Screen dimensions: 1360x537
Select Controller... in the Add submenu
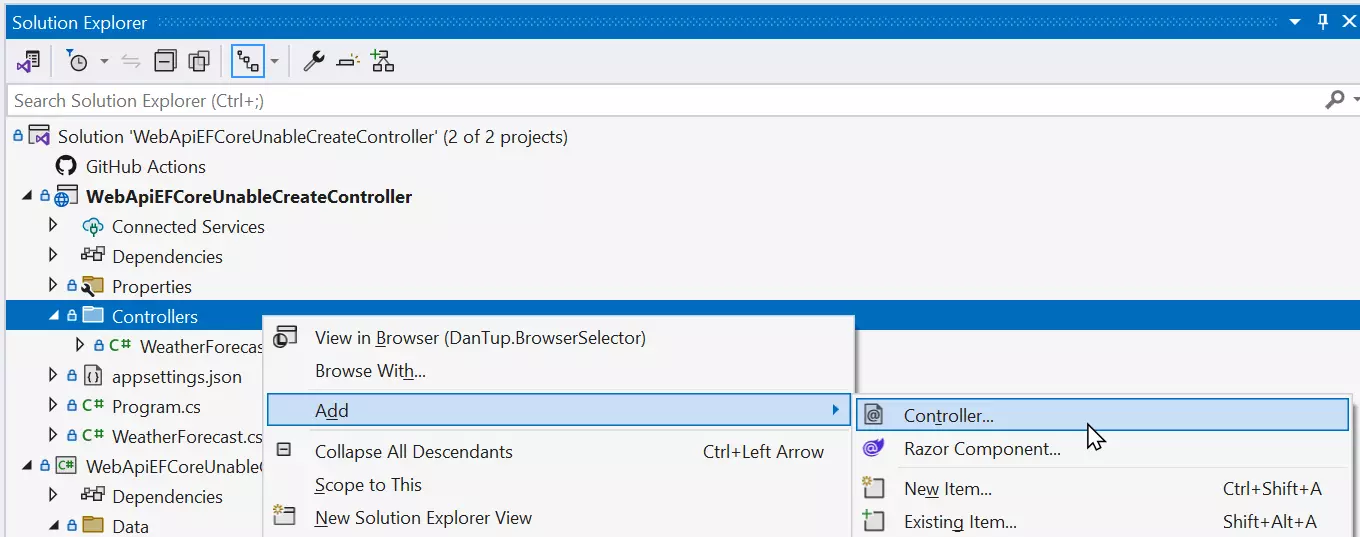pyautogui.click(x=1102, y=415)
